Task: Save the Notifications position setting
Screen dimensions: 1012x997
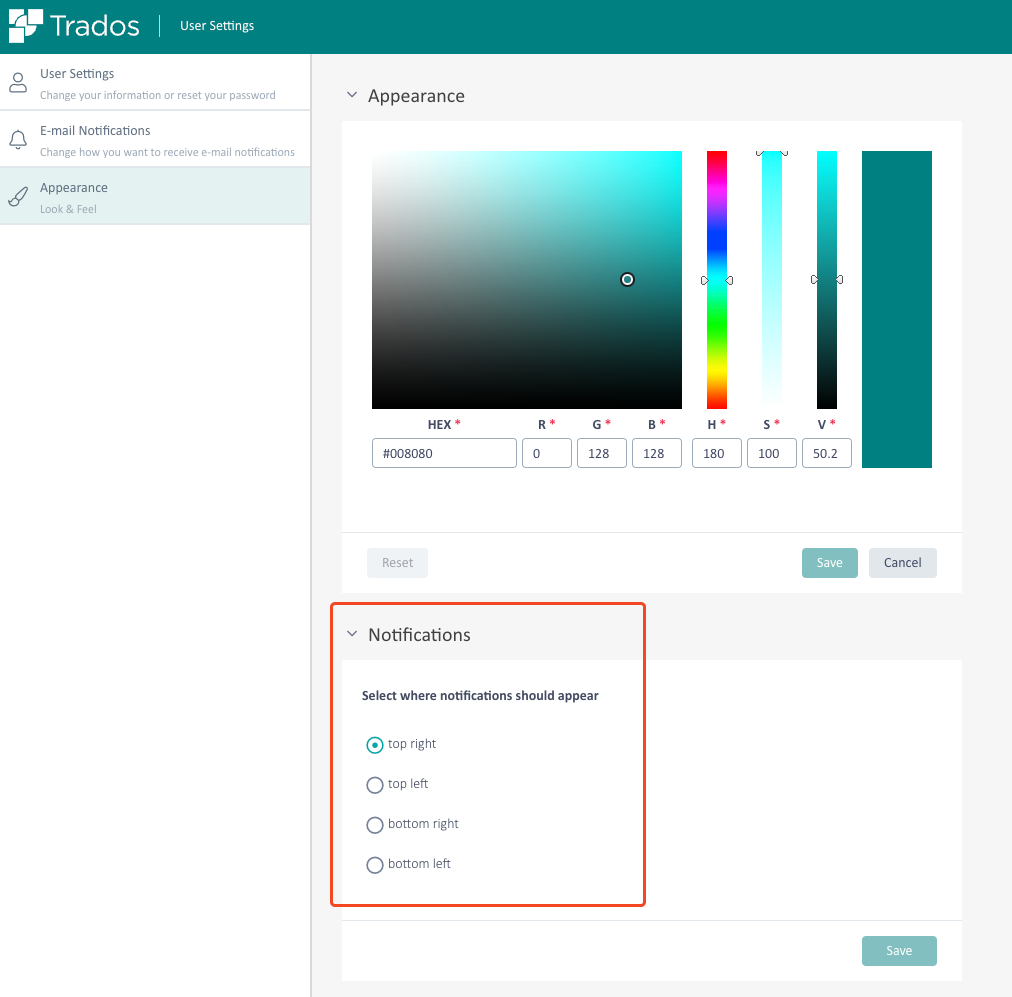Action: pyautogui.click(x=898, y=951)
